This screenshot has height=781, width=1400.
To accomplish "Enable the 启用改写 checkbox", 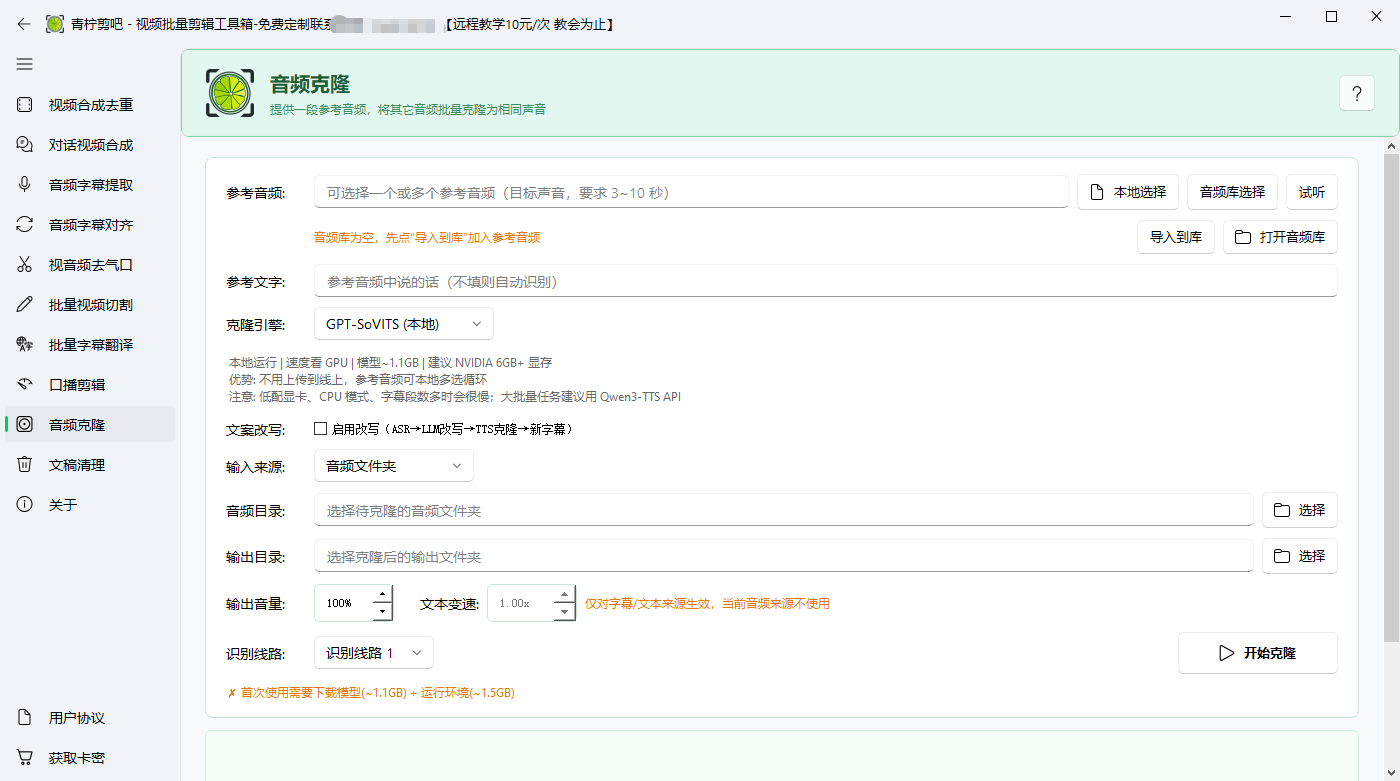I will pos(320,428).
